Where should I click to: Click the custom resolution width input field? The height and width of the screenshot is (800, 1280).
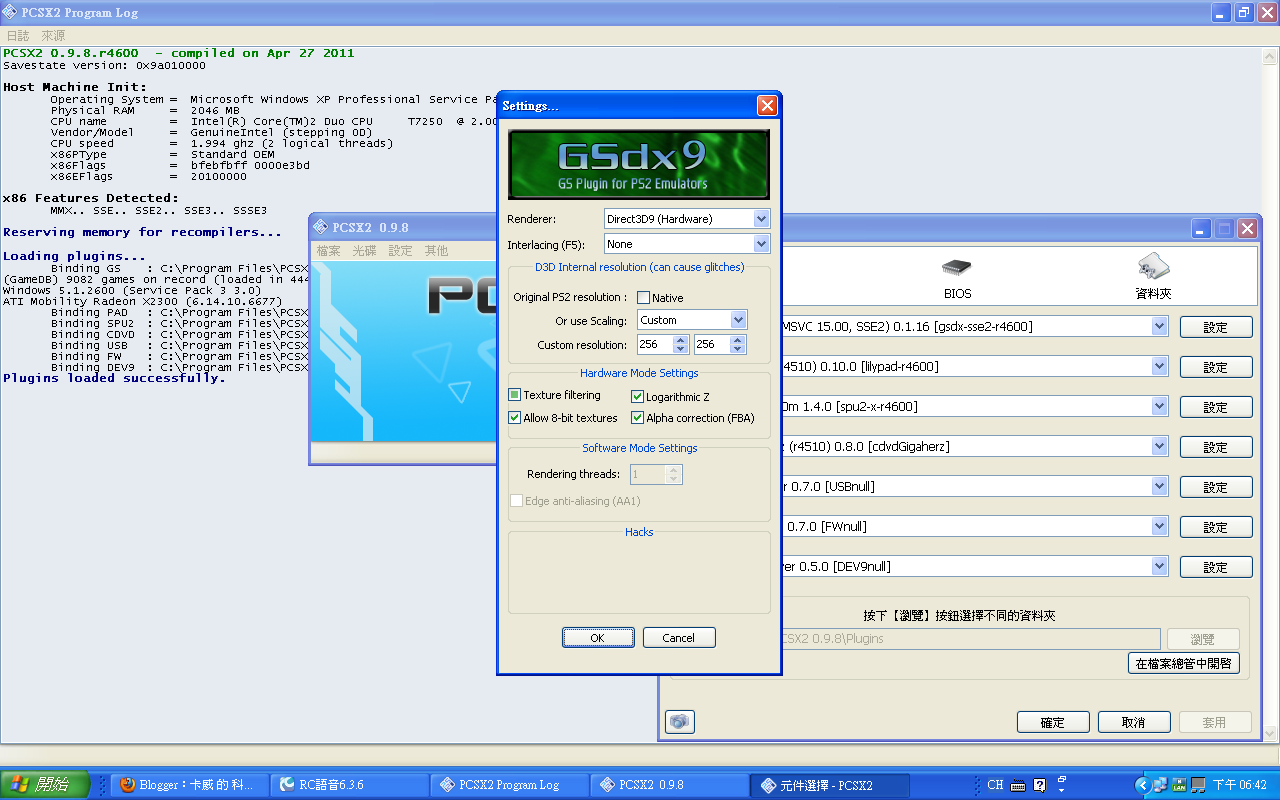coord(655,344)
